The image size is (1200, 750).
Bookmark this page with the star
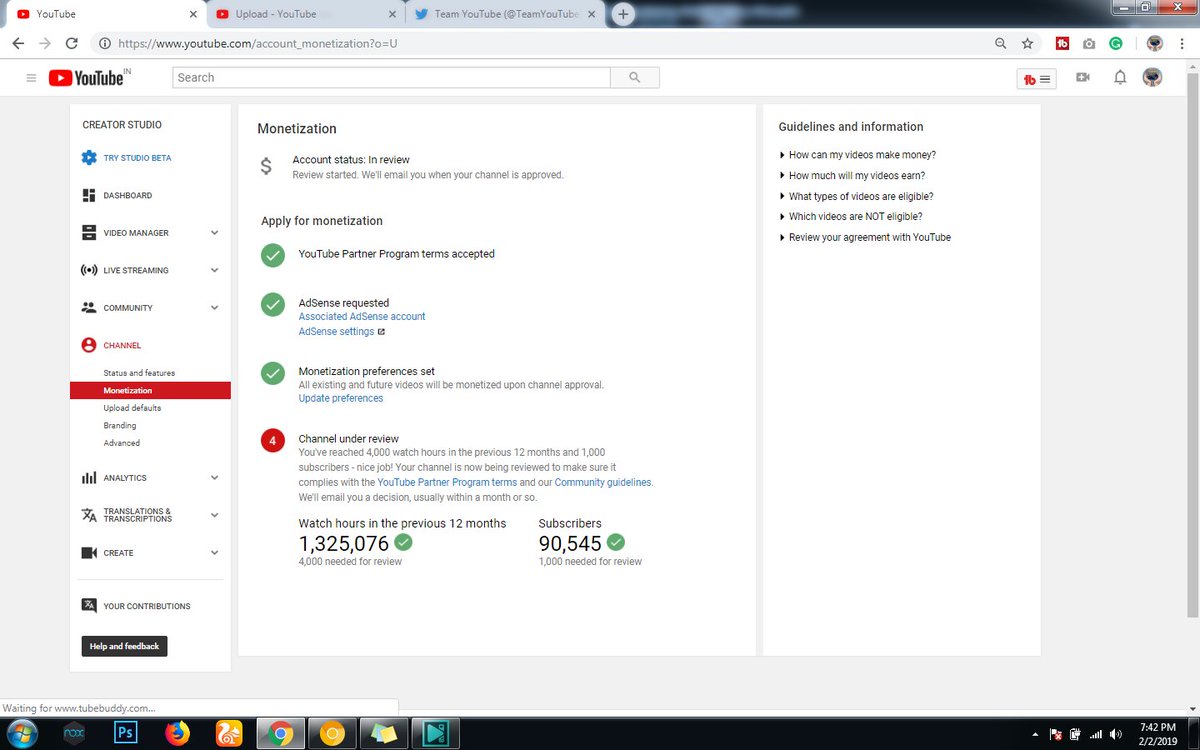click(1027, 44)
